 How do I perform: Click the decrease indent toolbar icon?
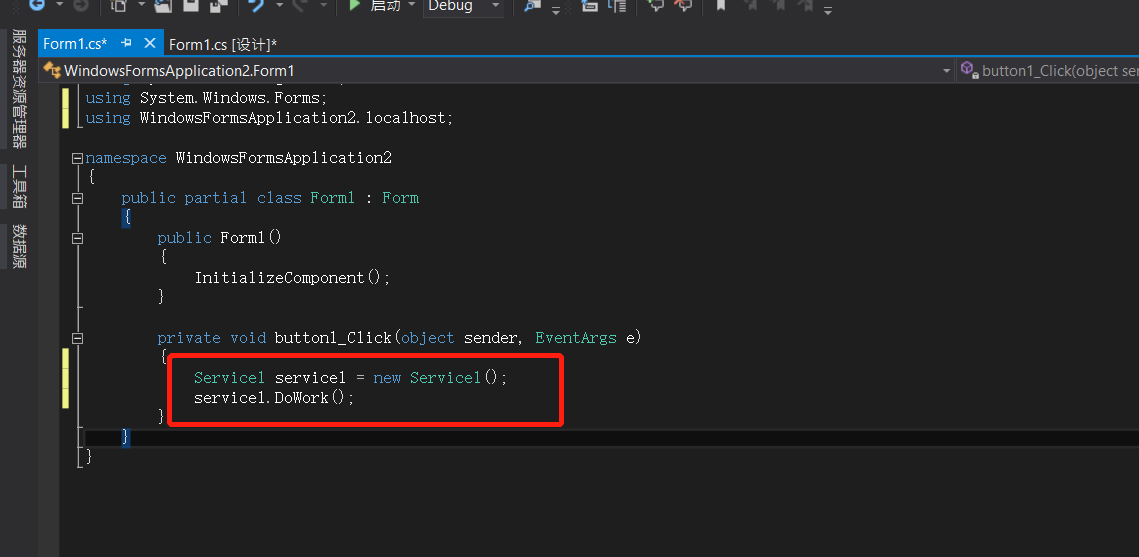[589, 5]
